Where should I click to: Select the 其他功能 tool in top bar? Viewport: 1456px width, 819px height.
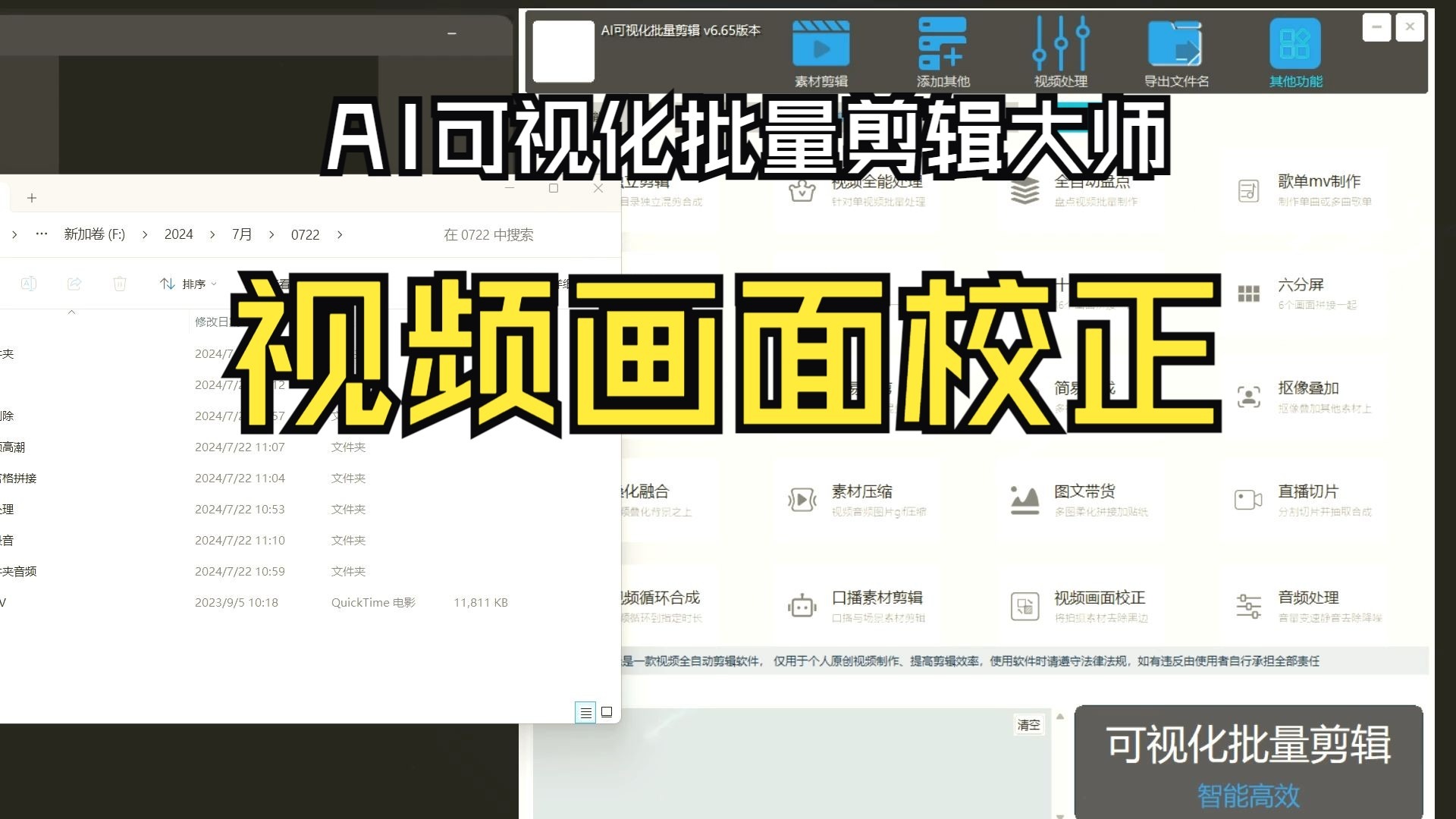[x=1295, y=53]
